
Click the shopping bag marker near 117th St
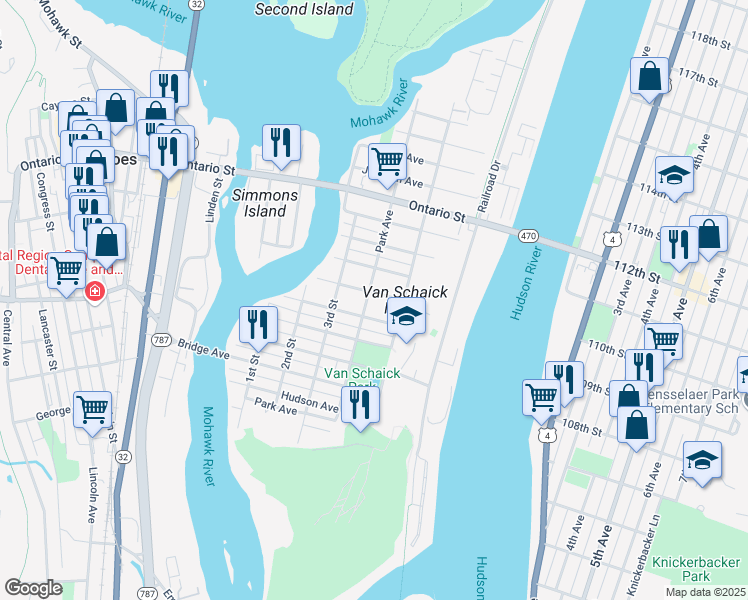coord(649,78)
